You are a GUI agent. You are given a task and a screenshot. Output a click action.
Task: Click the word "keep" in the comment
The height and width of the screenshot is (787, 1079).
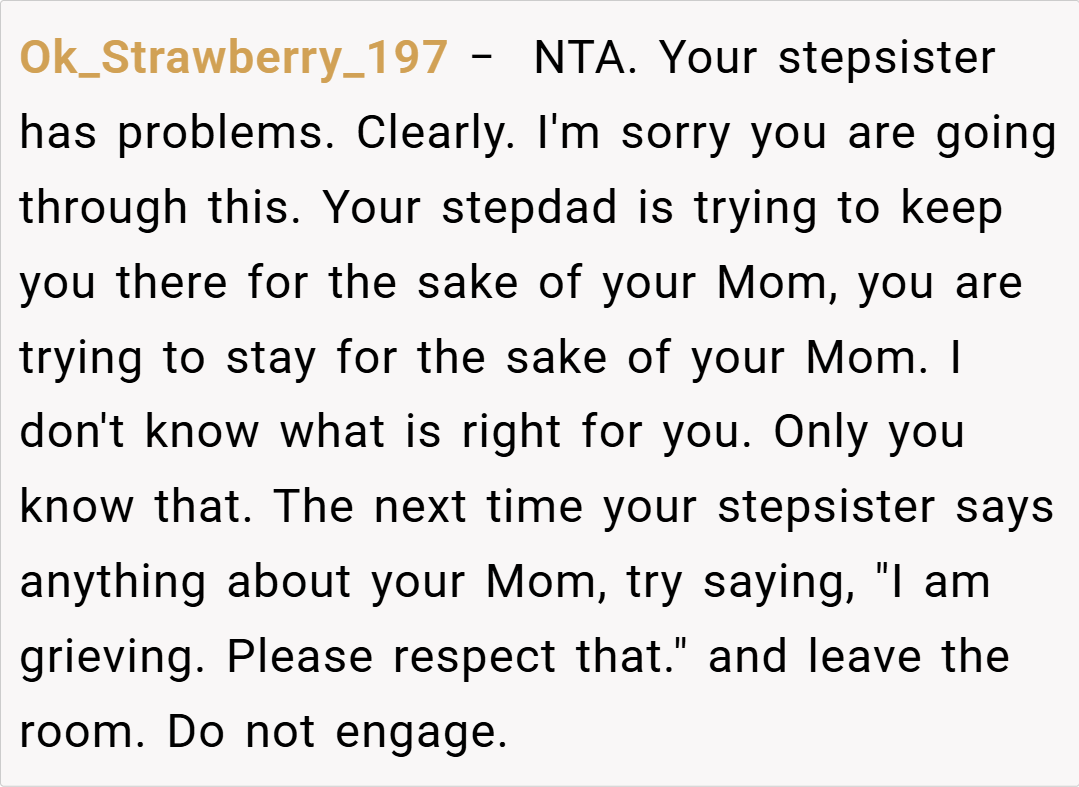(952, 209)
